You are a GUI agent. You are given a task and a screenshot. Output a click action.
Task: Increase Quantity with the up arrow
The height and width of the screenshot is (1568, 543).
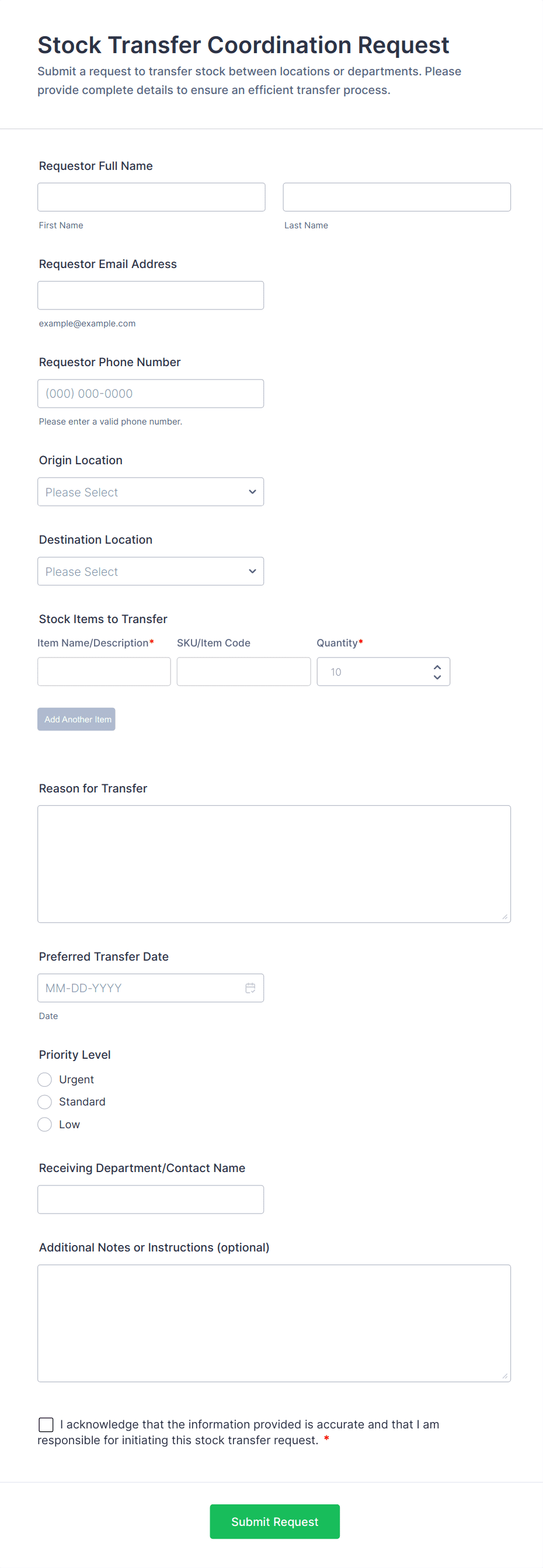(437, 667)
